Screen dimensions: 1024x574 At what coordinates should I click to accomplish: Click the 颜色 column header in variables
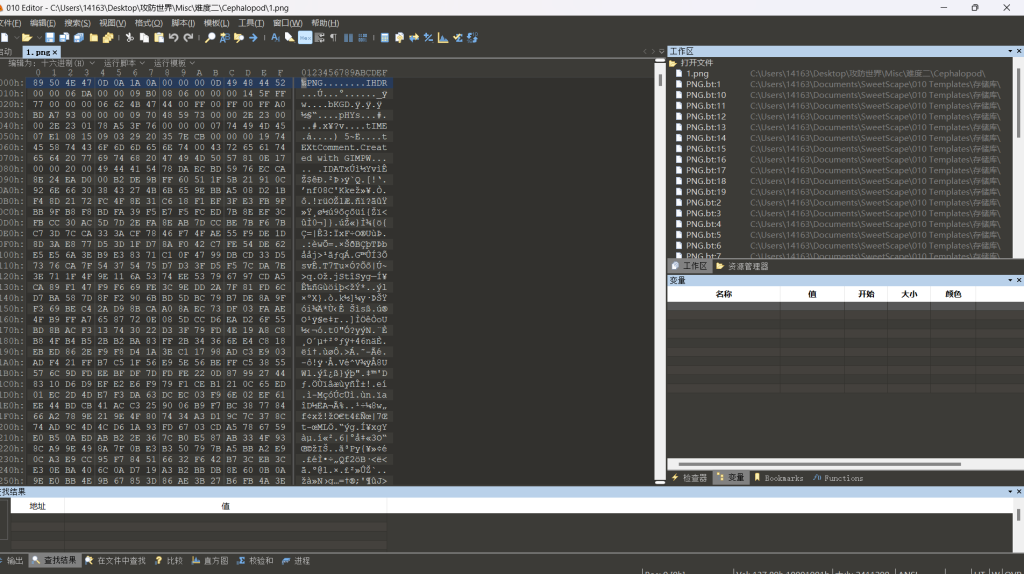pos(952,294)
